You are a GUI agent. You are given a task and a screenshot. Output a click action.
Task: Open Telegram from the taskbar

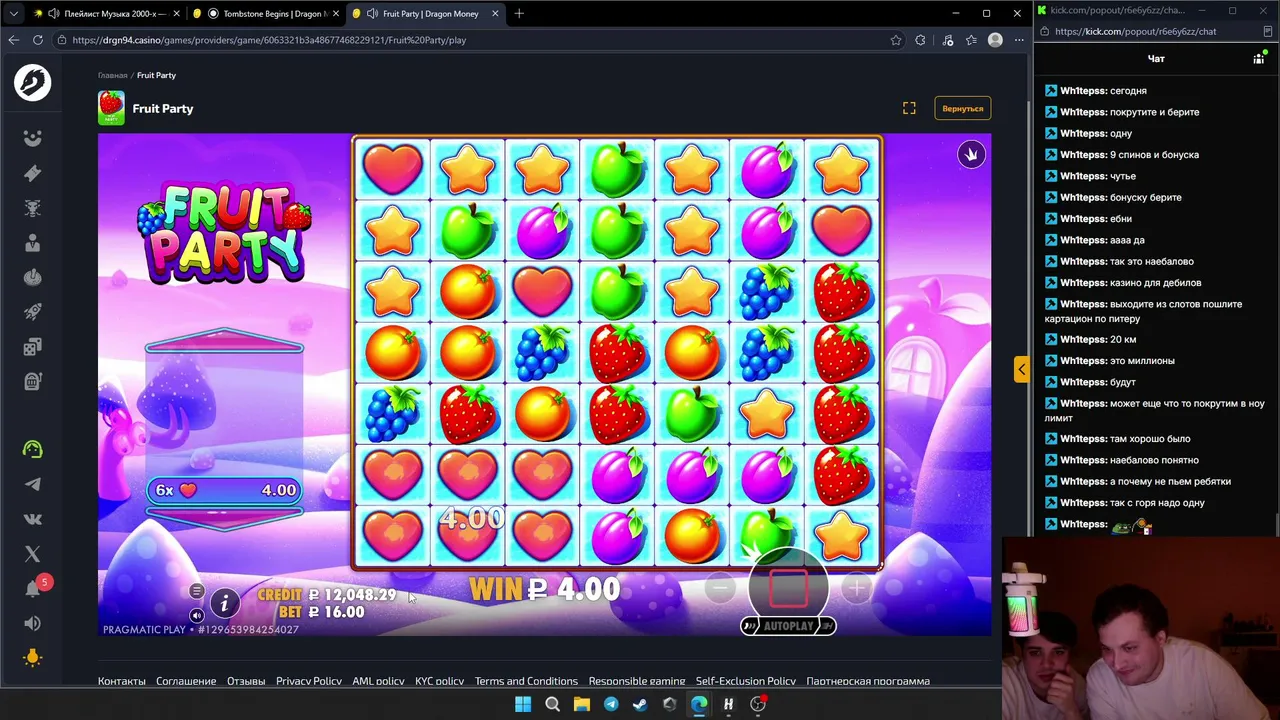point(611,704)
